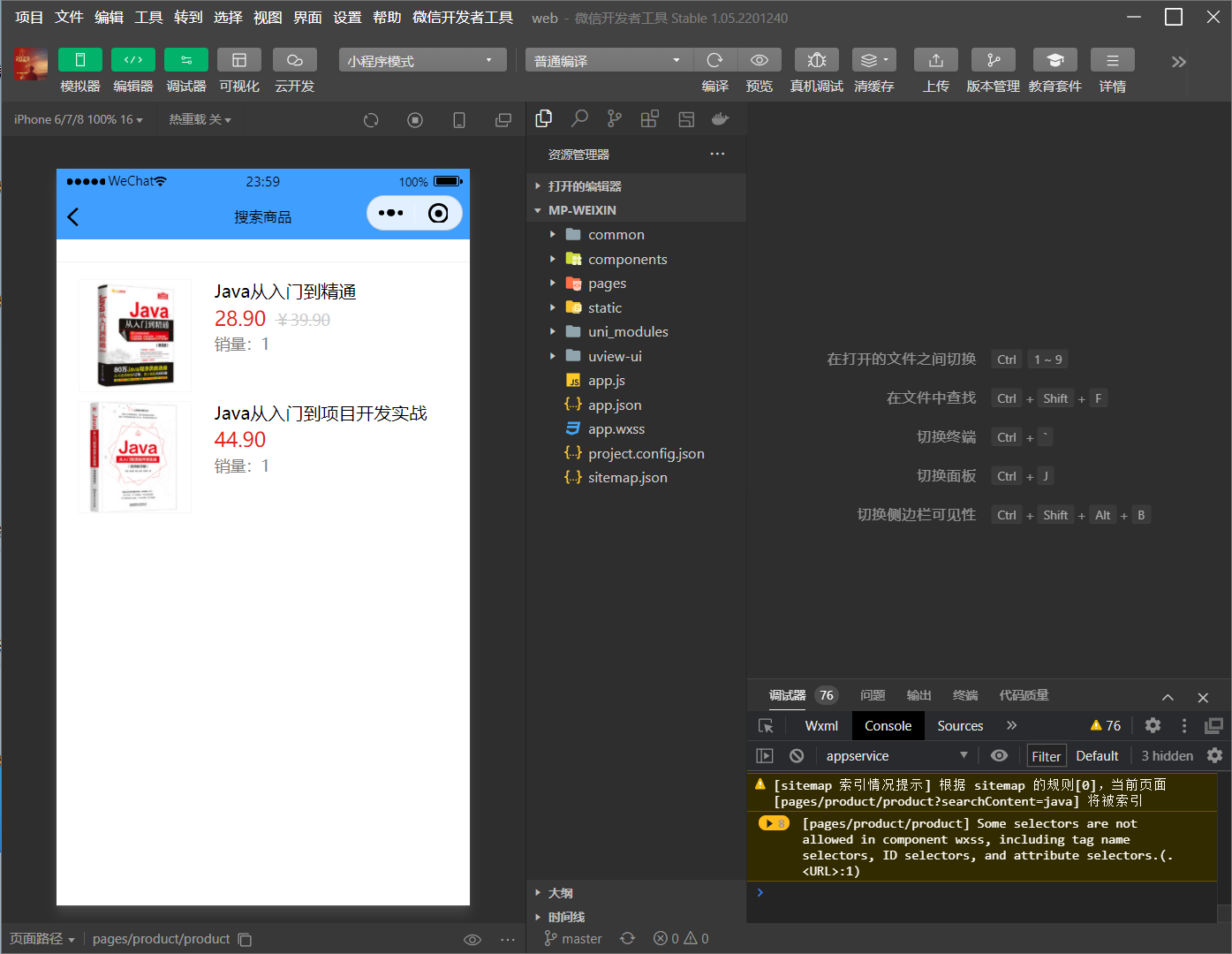Open the explorer files icon

click(544, 118)
